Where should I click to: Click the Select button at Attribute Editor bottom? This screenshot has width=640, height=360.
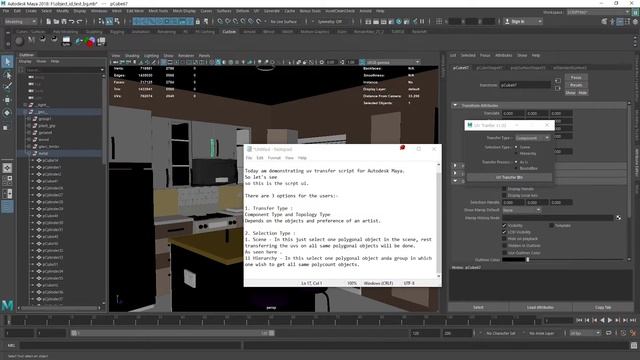[x=478, y=307]
